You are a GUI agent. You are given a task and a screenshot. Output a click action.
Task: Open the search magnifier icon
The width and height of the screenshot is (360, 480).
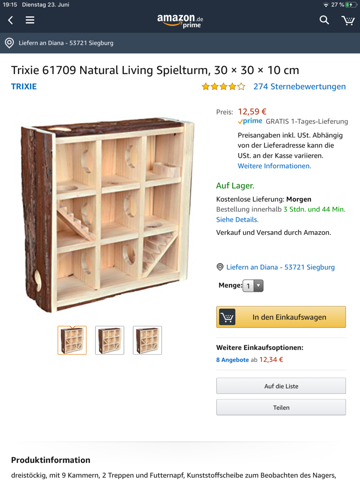click(x=324, y=20)
